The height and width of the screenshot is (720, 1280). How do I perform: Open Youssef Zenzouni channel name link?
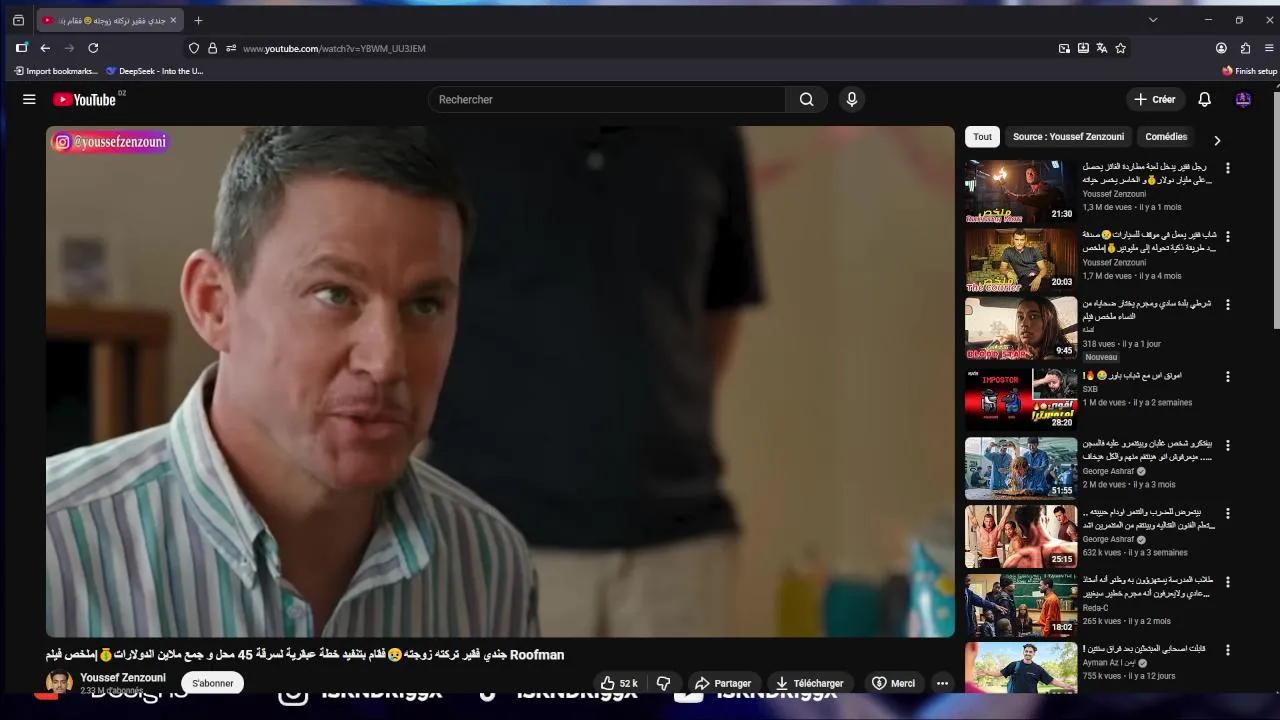click(x=123, y=677)
